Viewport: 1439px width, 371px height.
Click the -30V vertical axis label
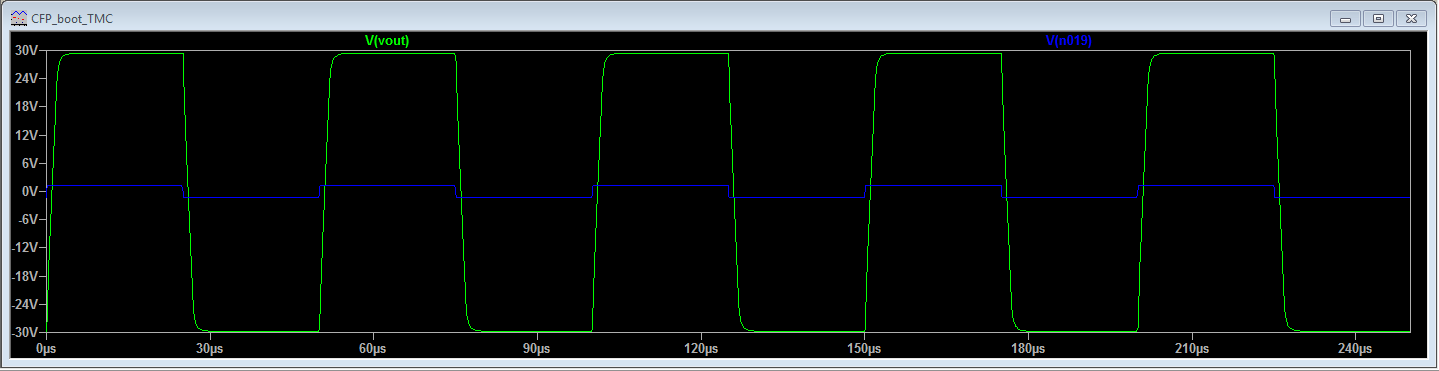pyautogui.click(x=25, y=332)
